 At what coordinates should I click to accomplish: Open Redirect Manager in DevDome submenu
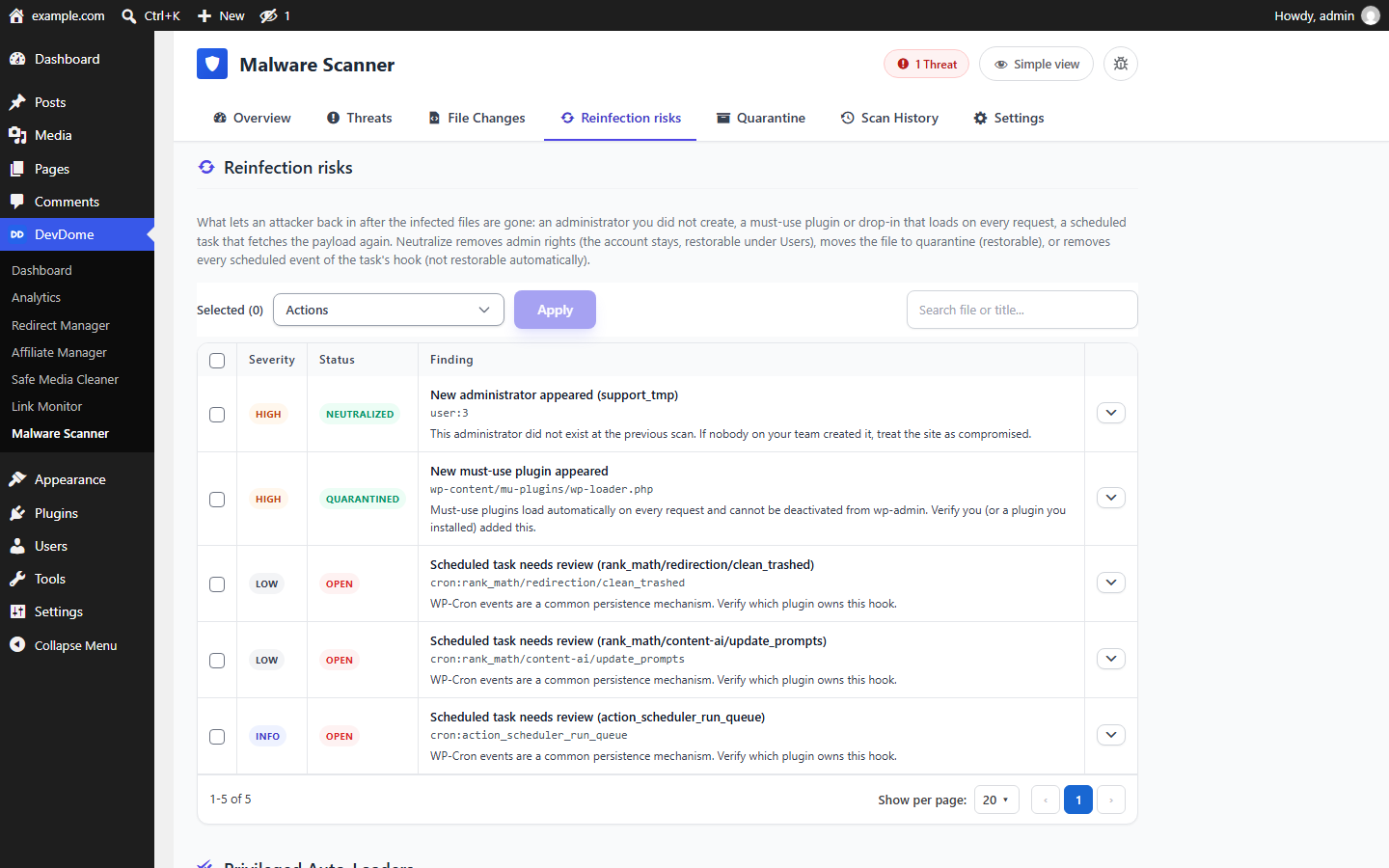click(x=61, y=325)
